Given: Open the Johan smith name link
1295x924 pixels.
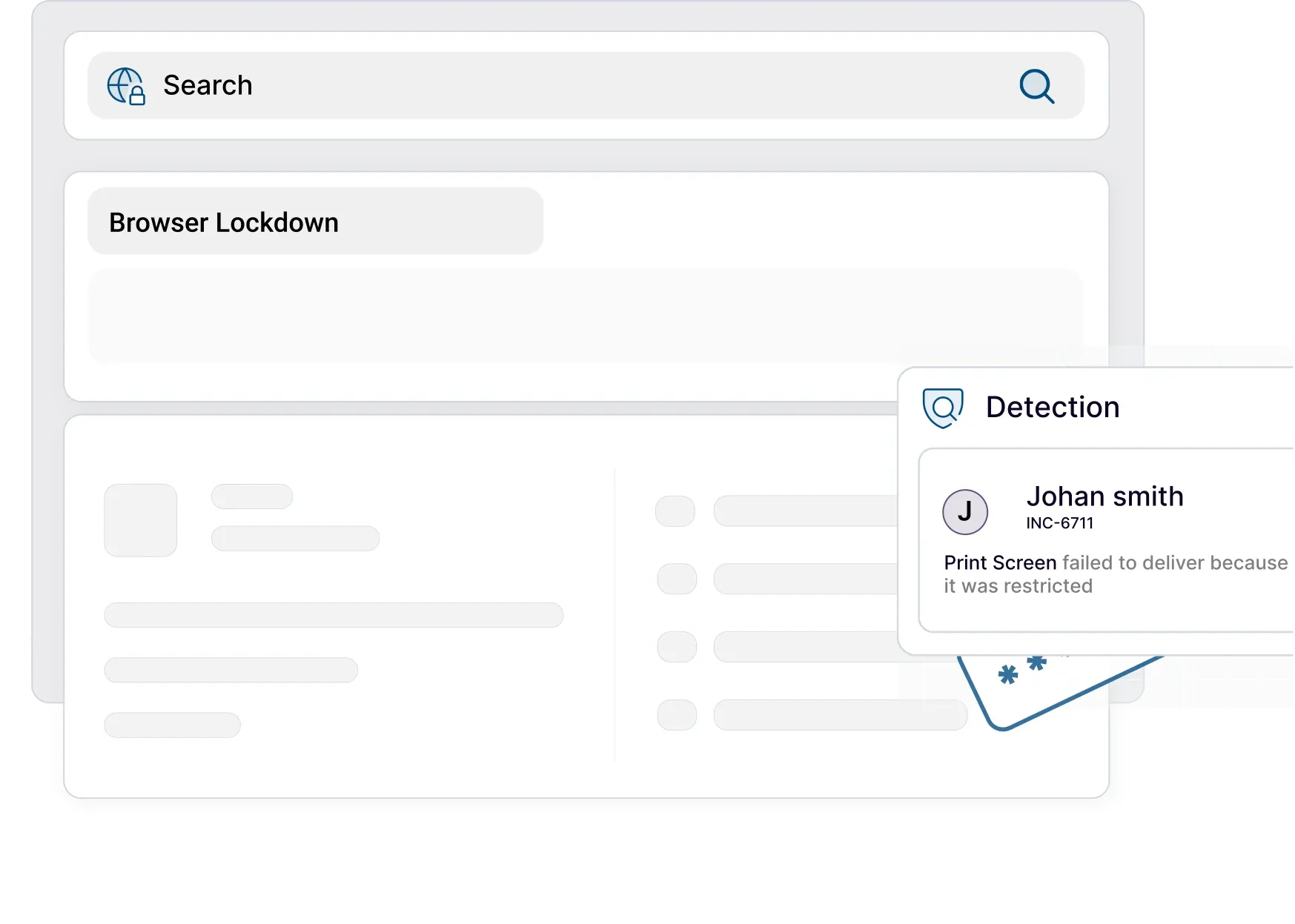Looking at the screenshot, I should pos(1104,496).
